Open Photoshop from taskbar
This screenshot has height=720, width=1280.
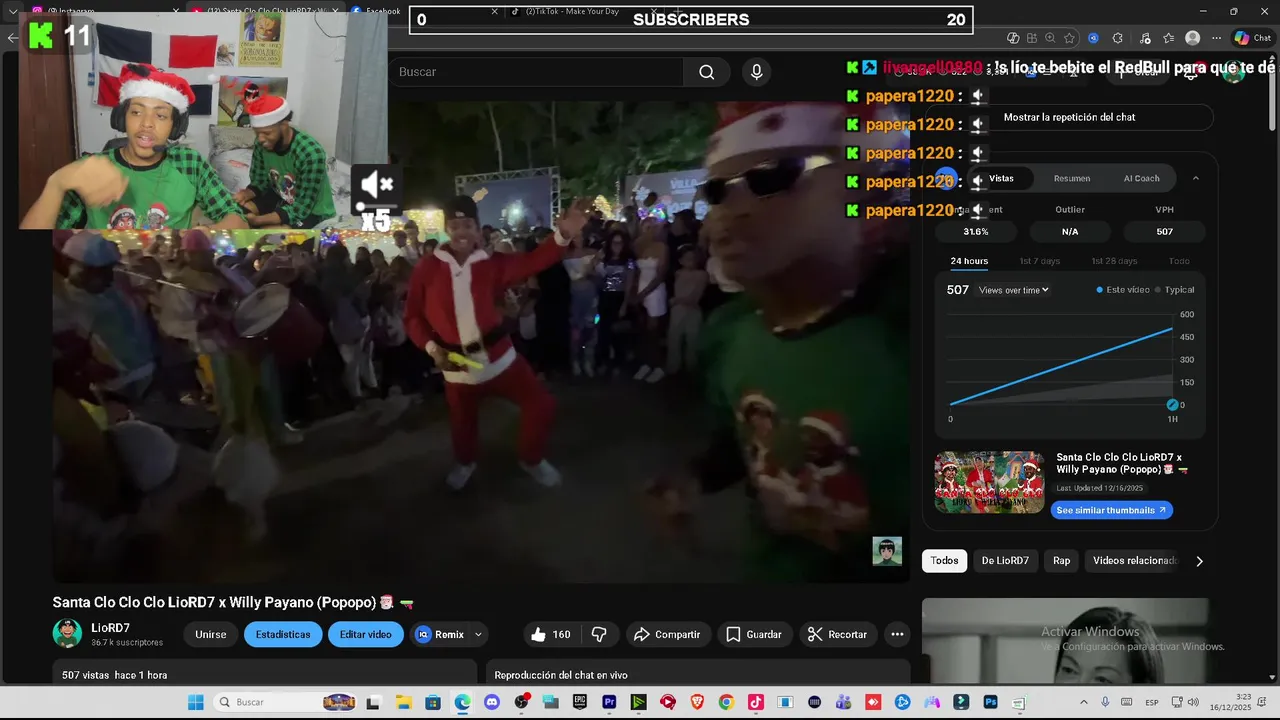[990, 702]
